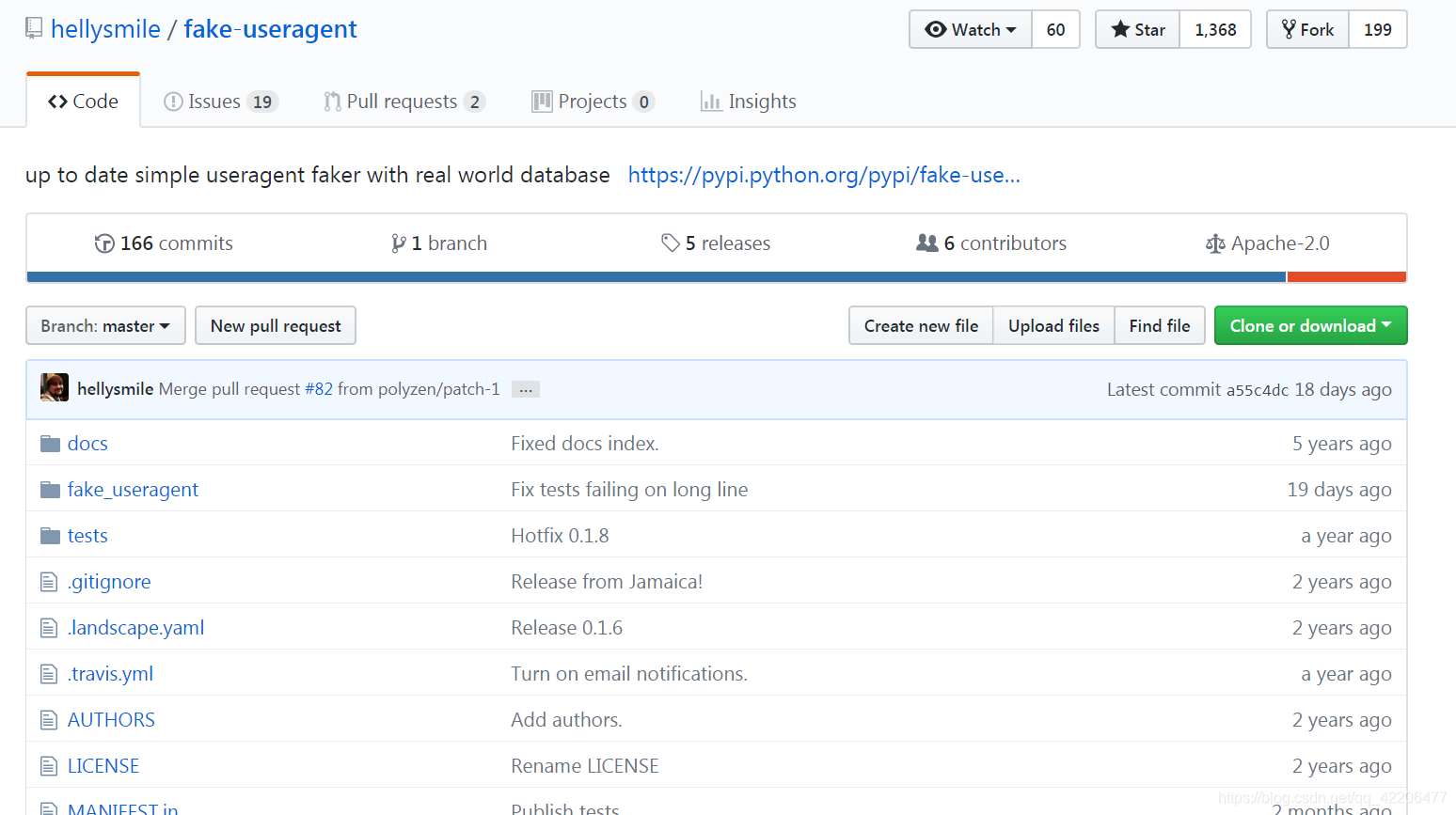This screenshot has width=1456, height=815.
Task: Open pull request #82 link
Action: [319, 389]
